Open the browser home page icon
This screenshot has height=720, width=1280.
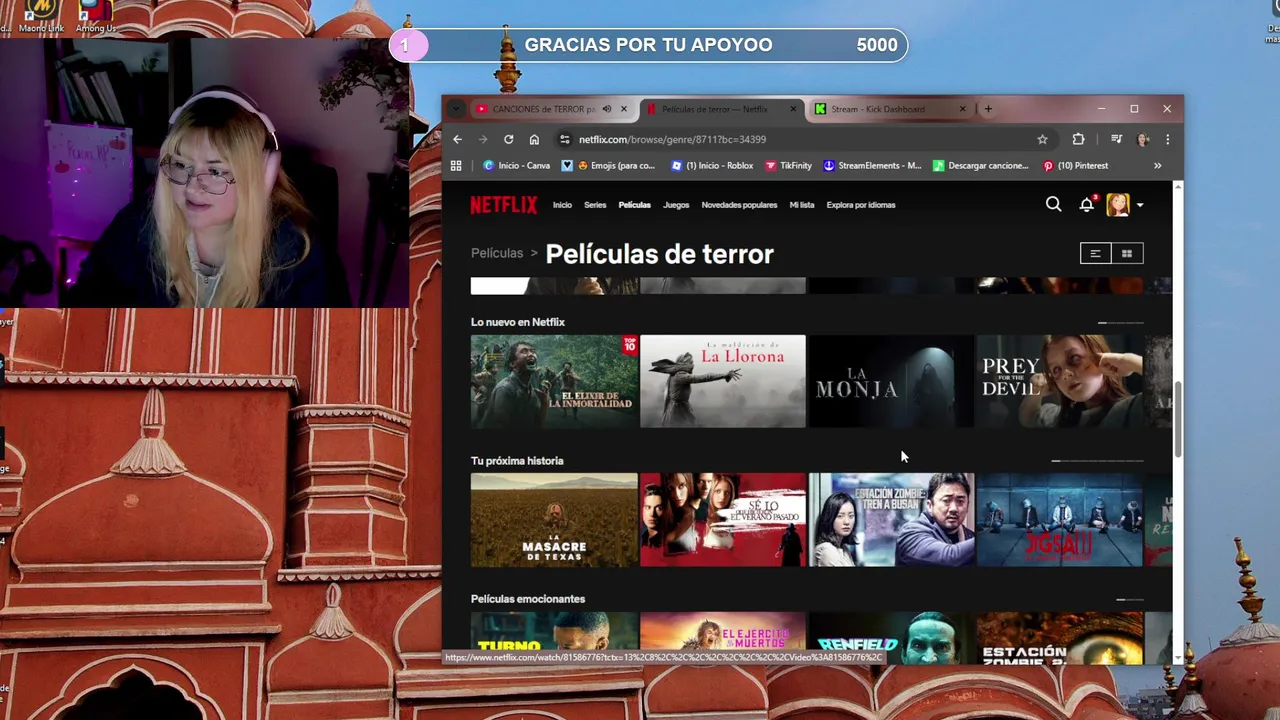click(x=534, y=139)
